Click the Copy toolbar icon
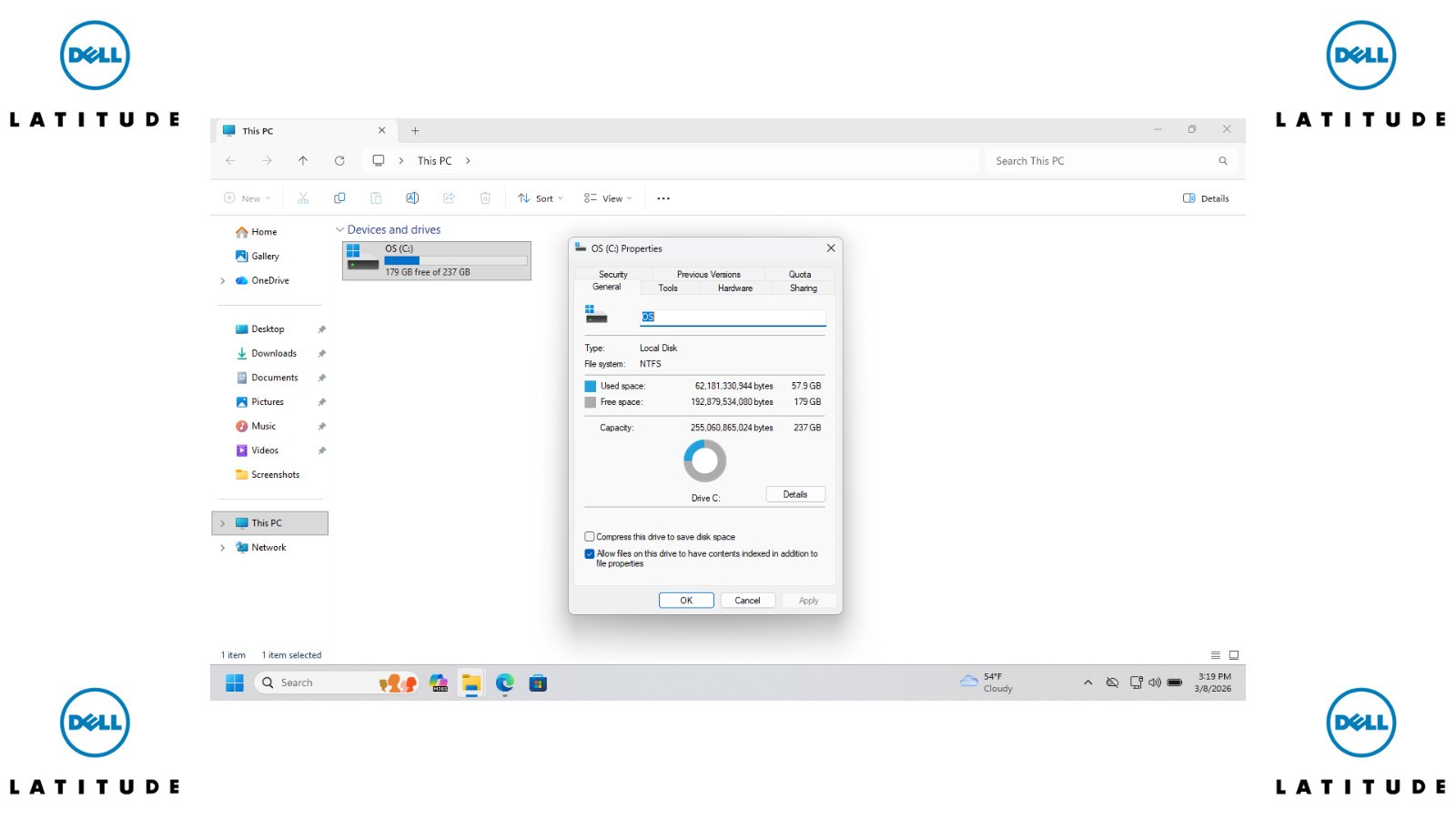Image resolution: width=1456 pixels, height=819 pixels. coord(339,198)
